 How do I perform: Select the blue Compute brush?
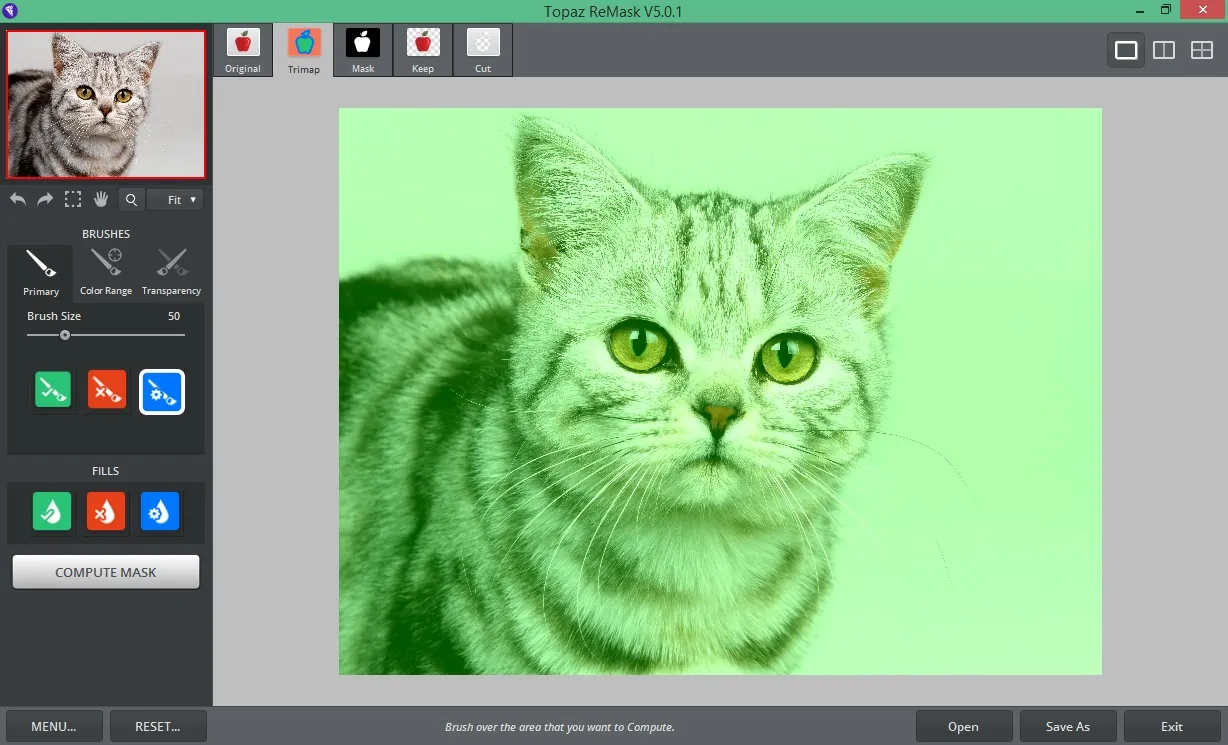pyautogui.click(x=161, y=392)
